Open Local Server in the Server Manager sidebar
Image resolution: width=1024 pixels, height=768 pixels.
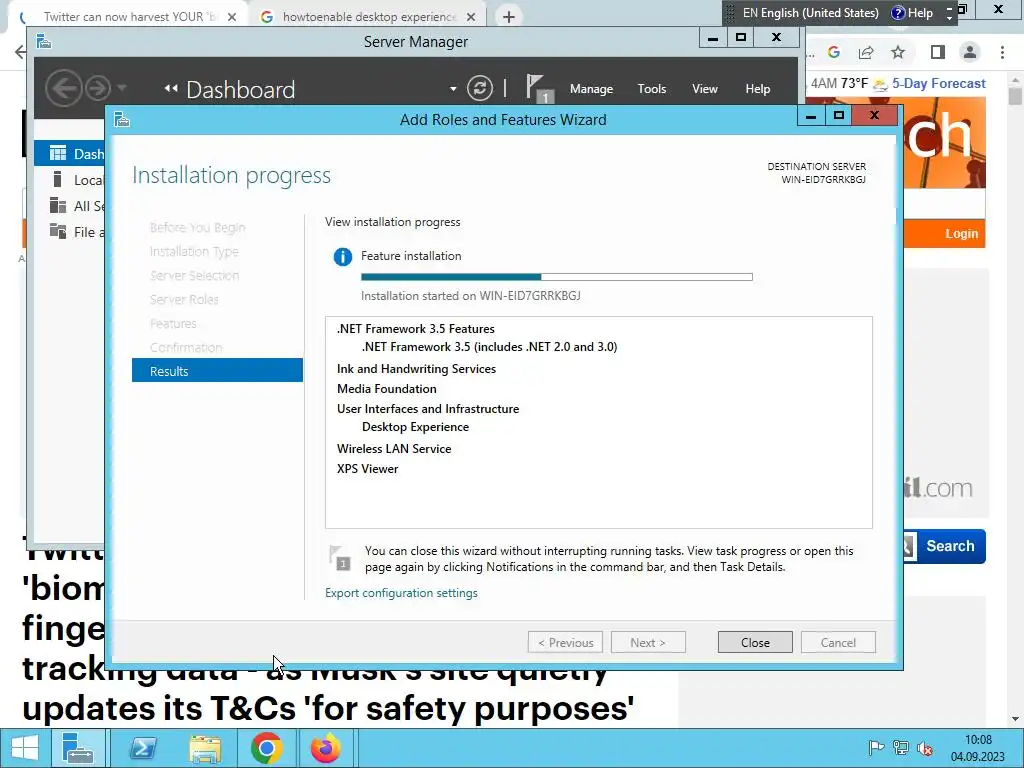coord(71,180)
